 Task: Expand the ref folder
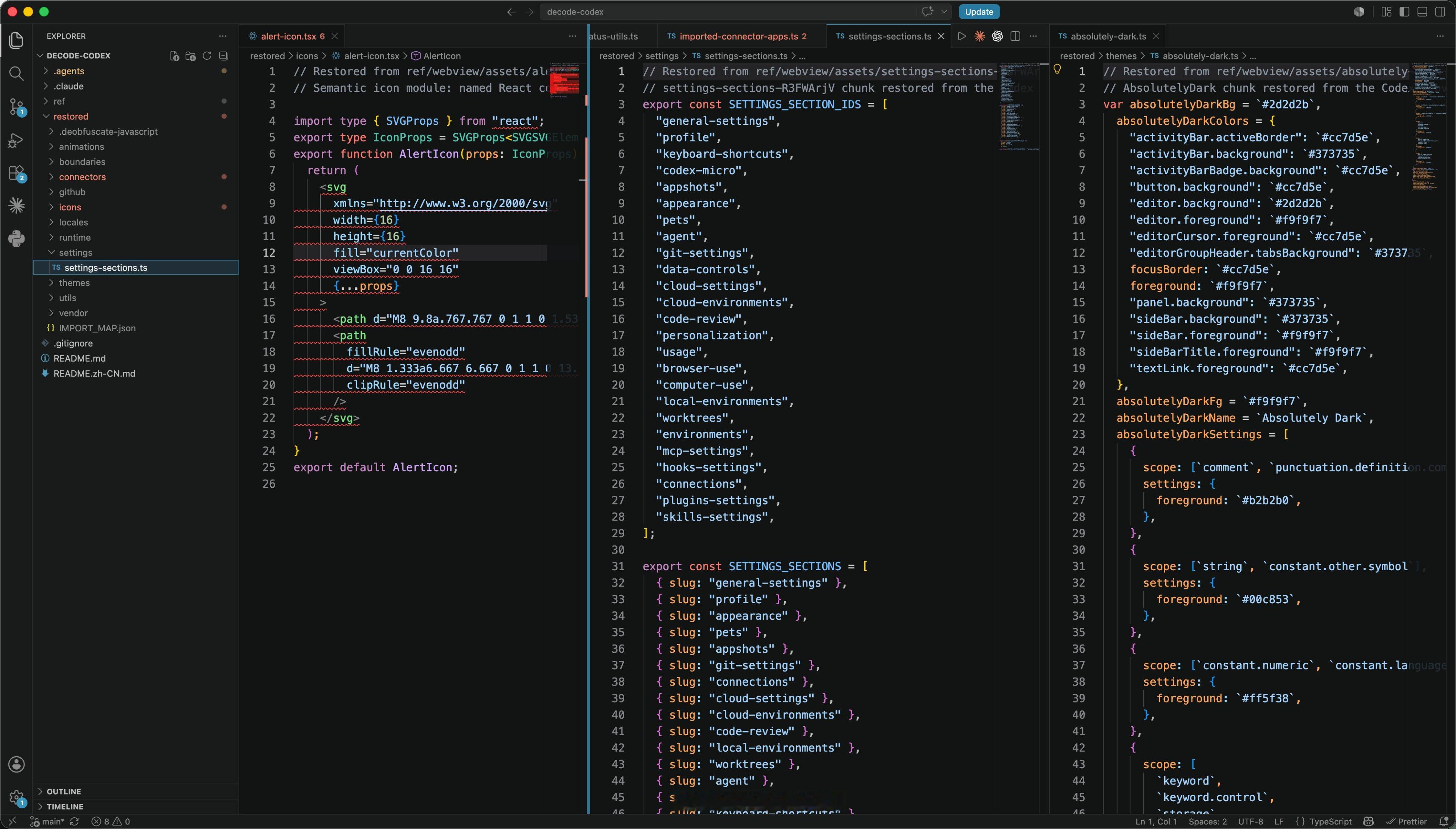(x=135, y=101)
